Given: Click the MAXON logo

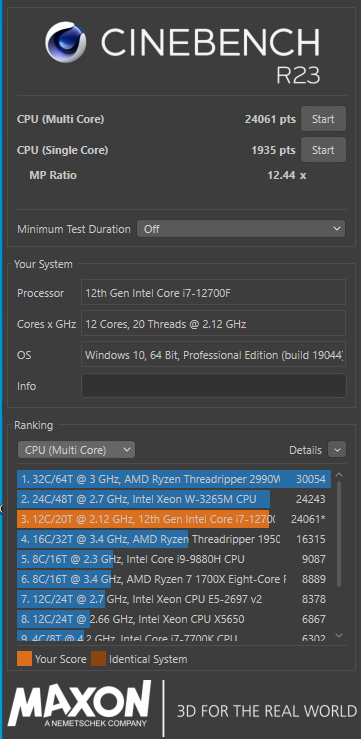Looking at the screenshot, I should pos(80,704).
